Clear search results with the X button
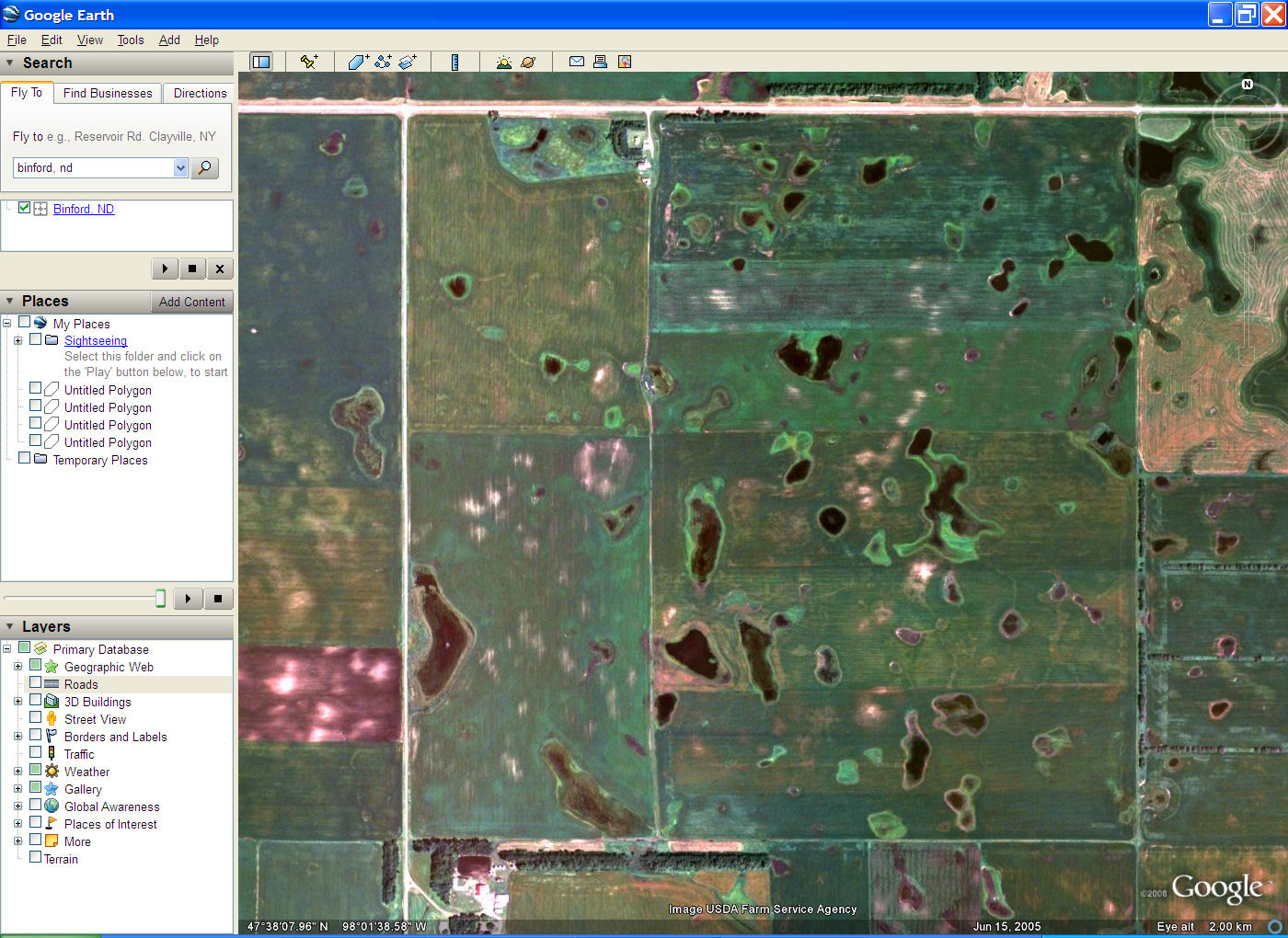Image resolution: width=1288 pixels, height=938 pixels. pyautogui.click(x=220, y=269)
